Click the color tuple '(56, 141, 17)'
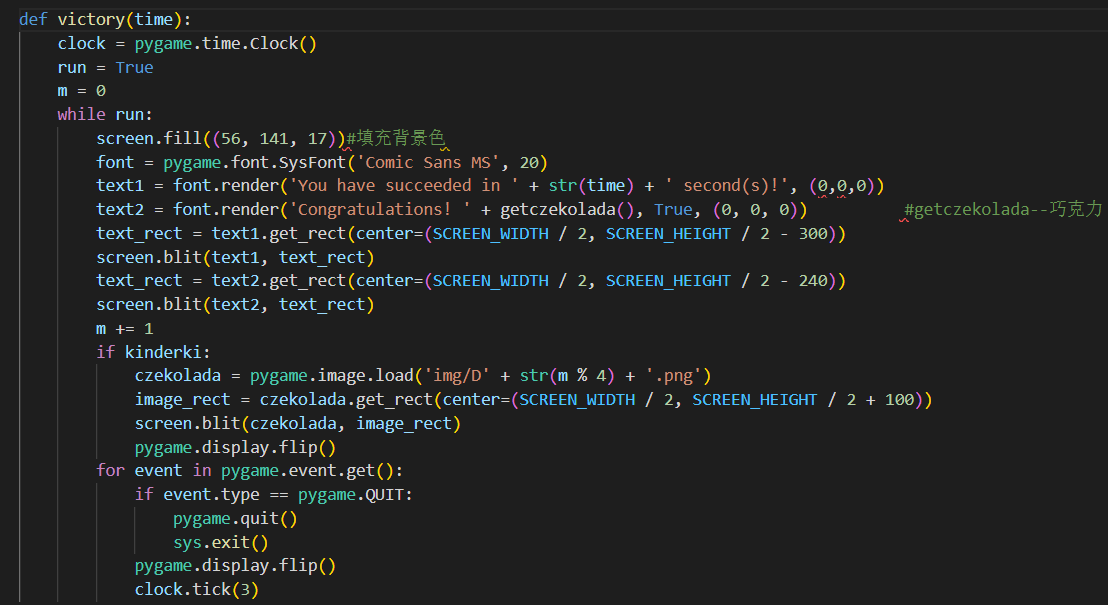This screenshot has width=1108, height=605. (x=273, y=138)
